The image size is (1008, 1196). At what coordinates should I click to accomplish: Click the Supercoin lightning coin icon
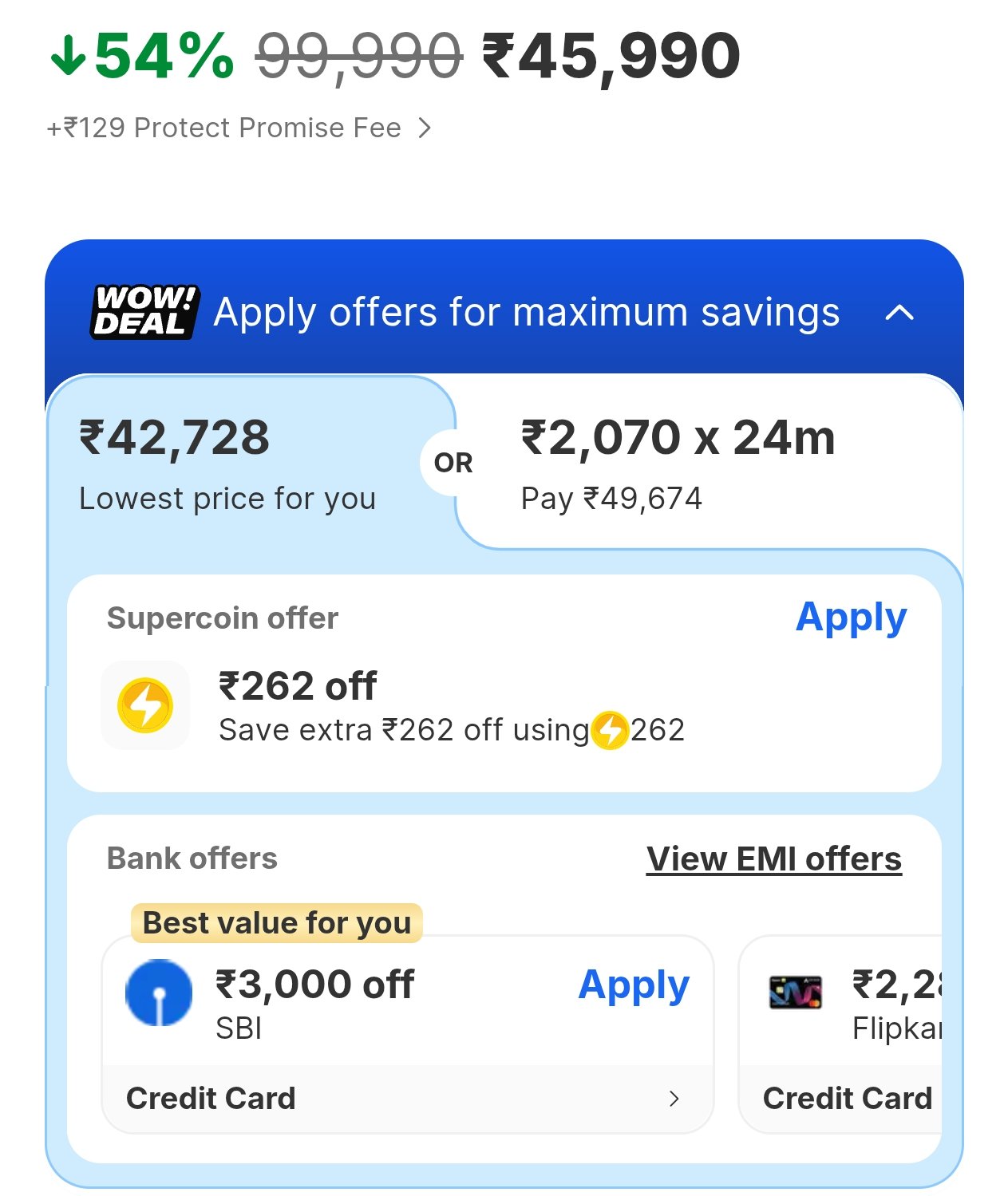145,705
